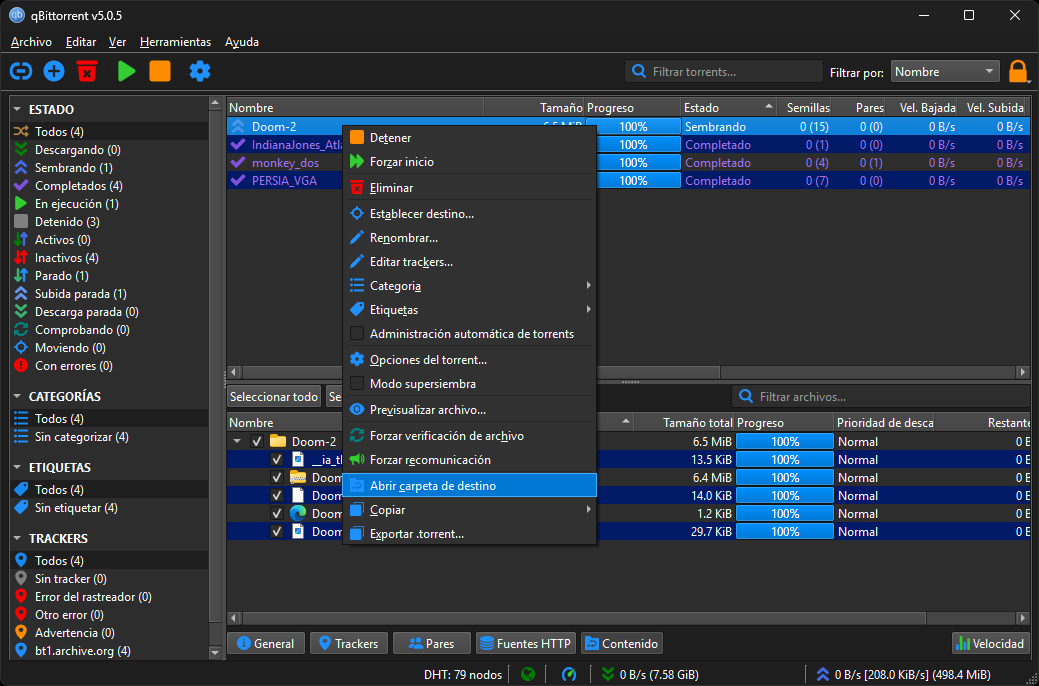Click the add torrent link toolbar icon
The height and width of the screenshot is (686, 1039).
(x=21, y=71)
